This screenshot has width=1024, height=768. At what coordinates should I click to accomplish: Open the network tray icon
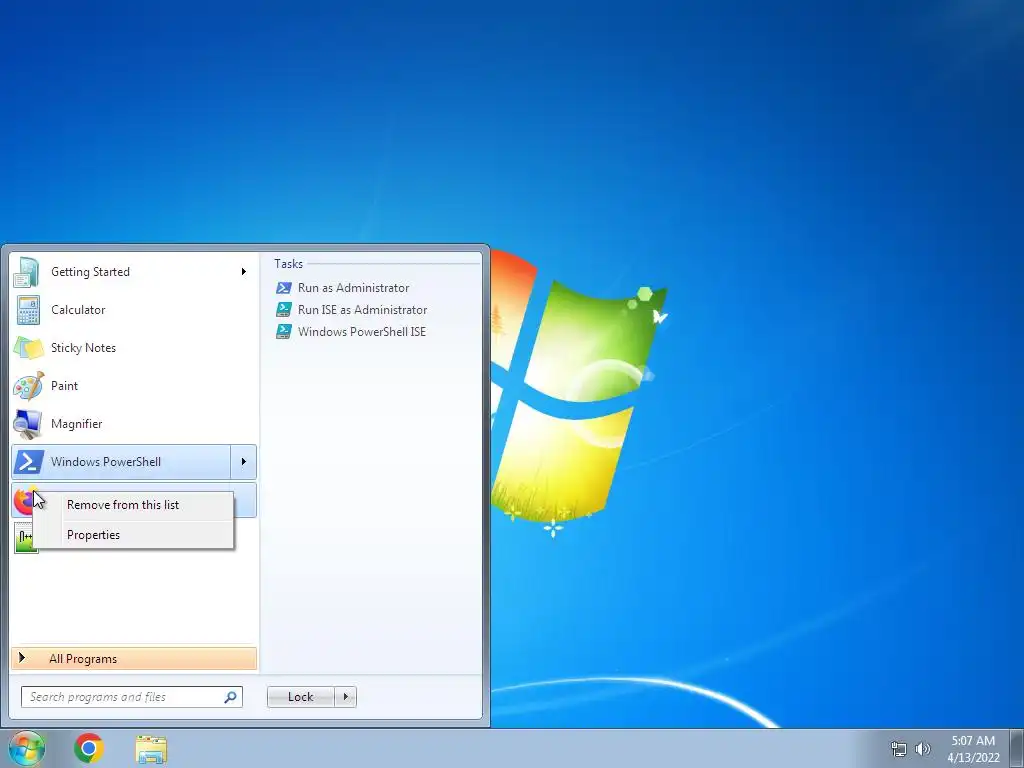(899, 749)
